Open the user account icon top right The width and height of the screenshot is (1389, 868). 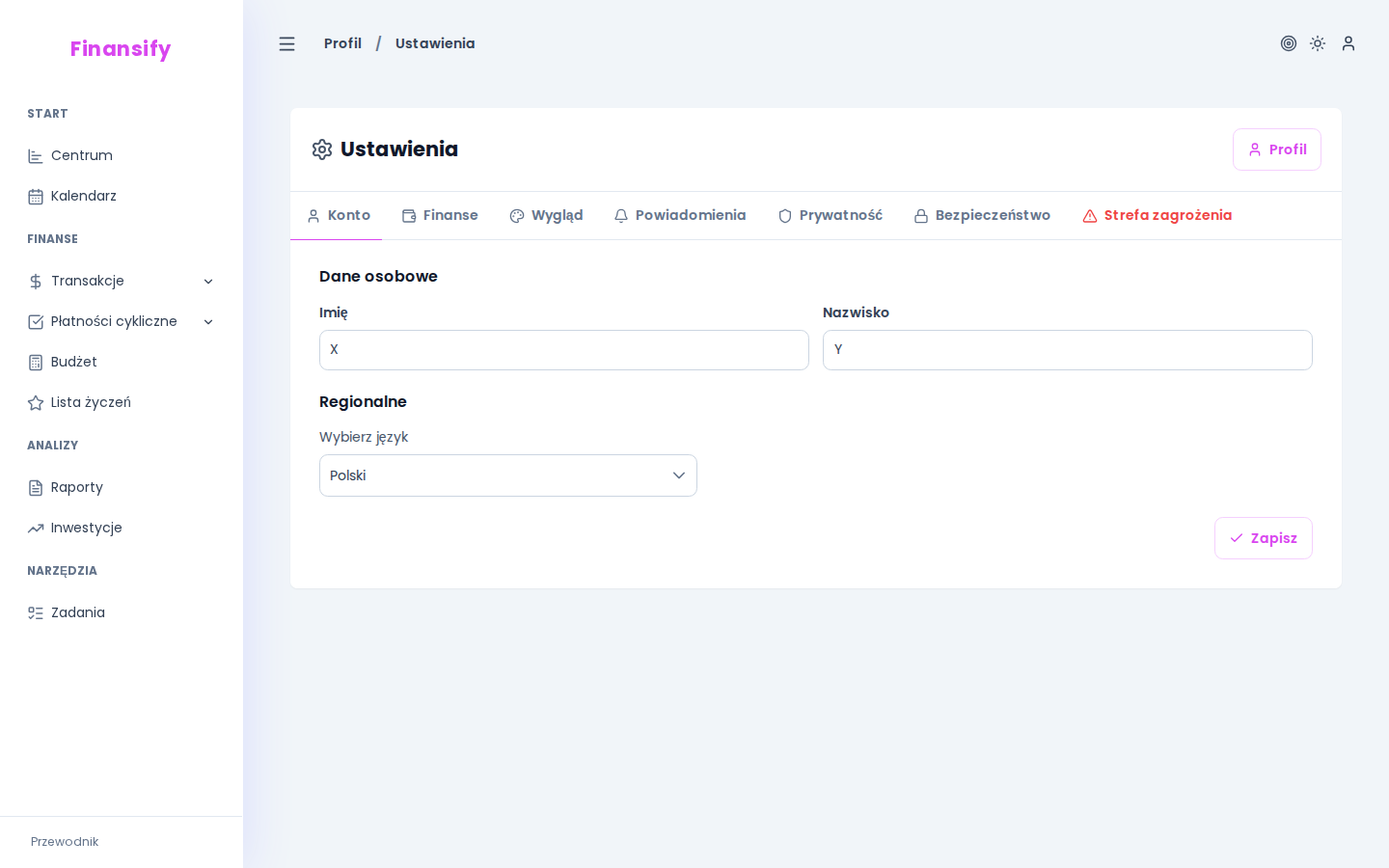pyautogui.click(x=1348, y=43)
